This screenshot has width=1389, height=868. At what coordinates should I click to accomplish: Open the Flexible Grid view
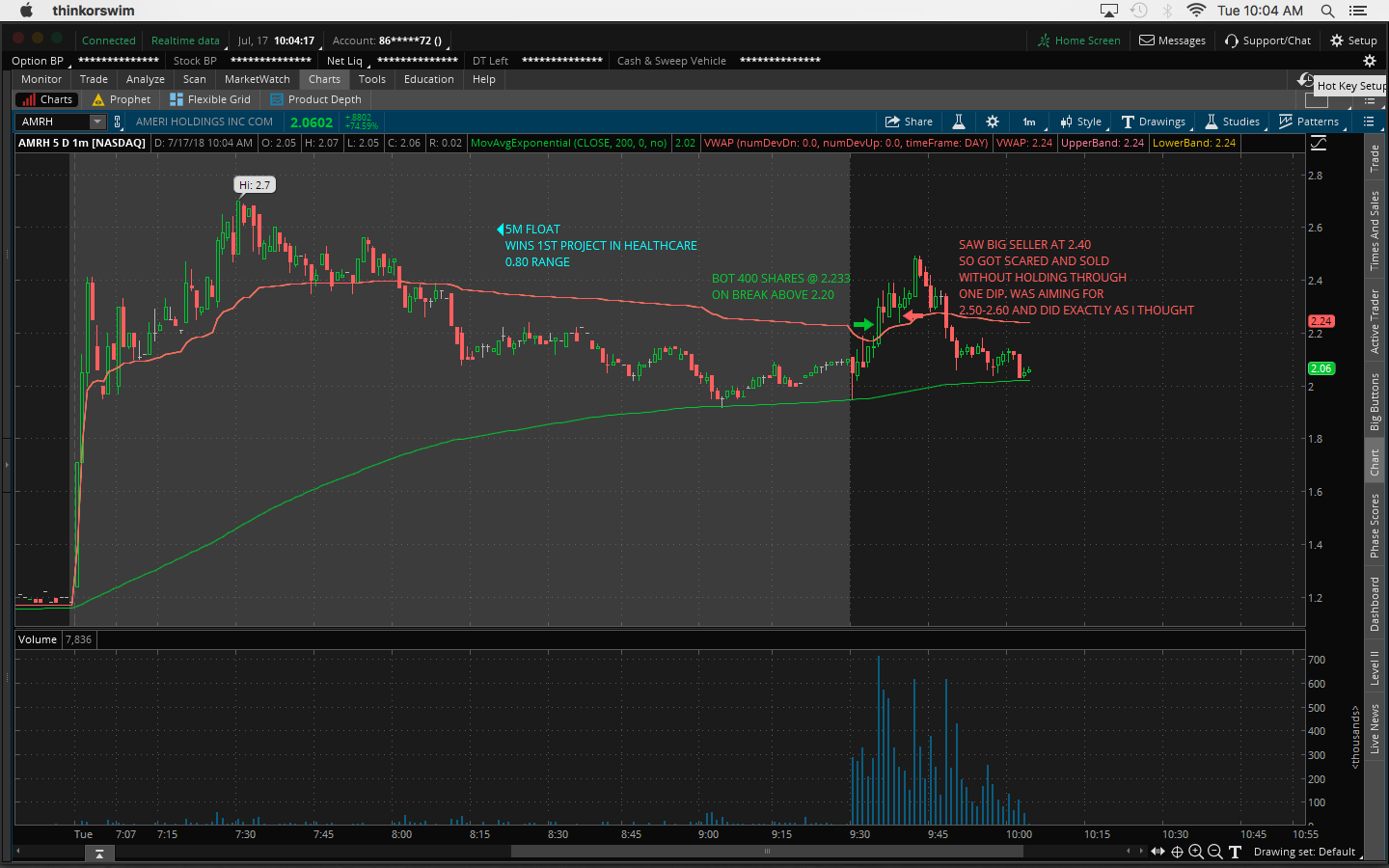(210, 99)
